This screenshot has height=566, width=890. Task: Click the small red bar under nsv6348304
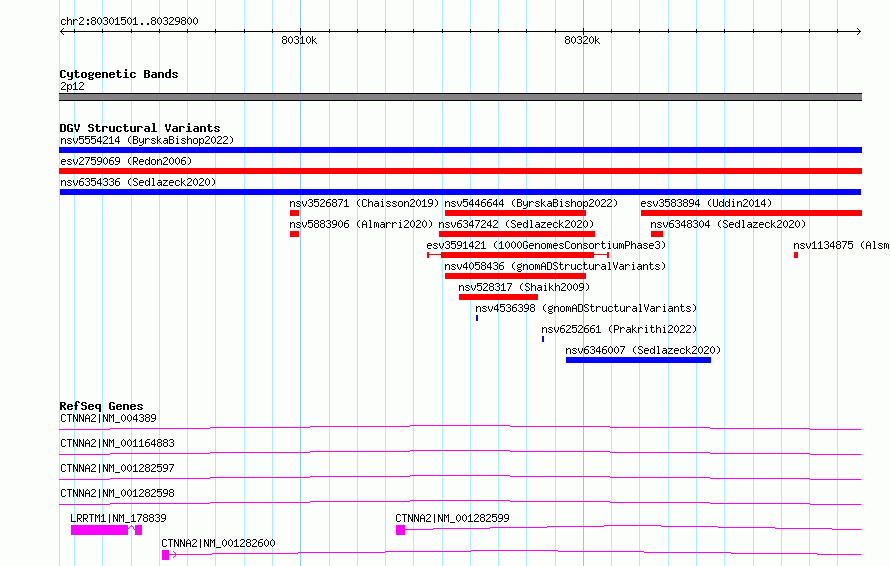657,234
